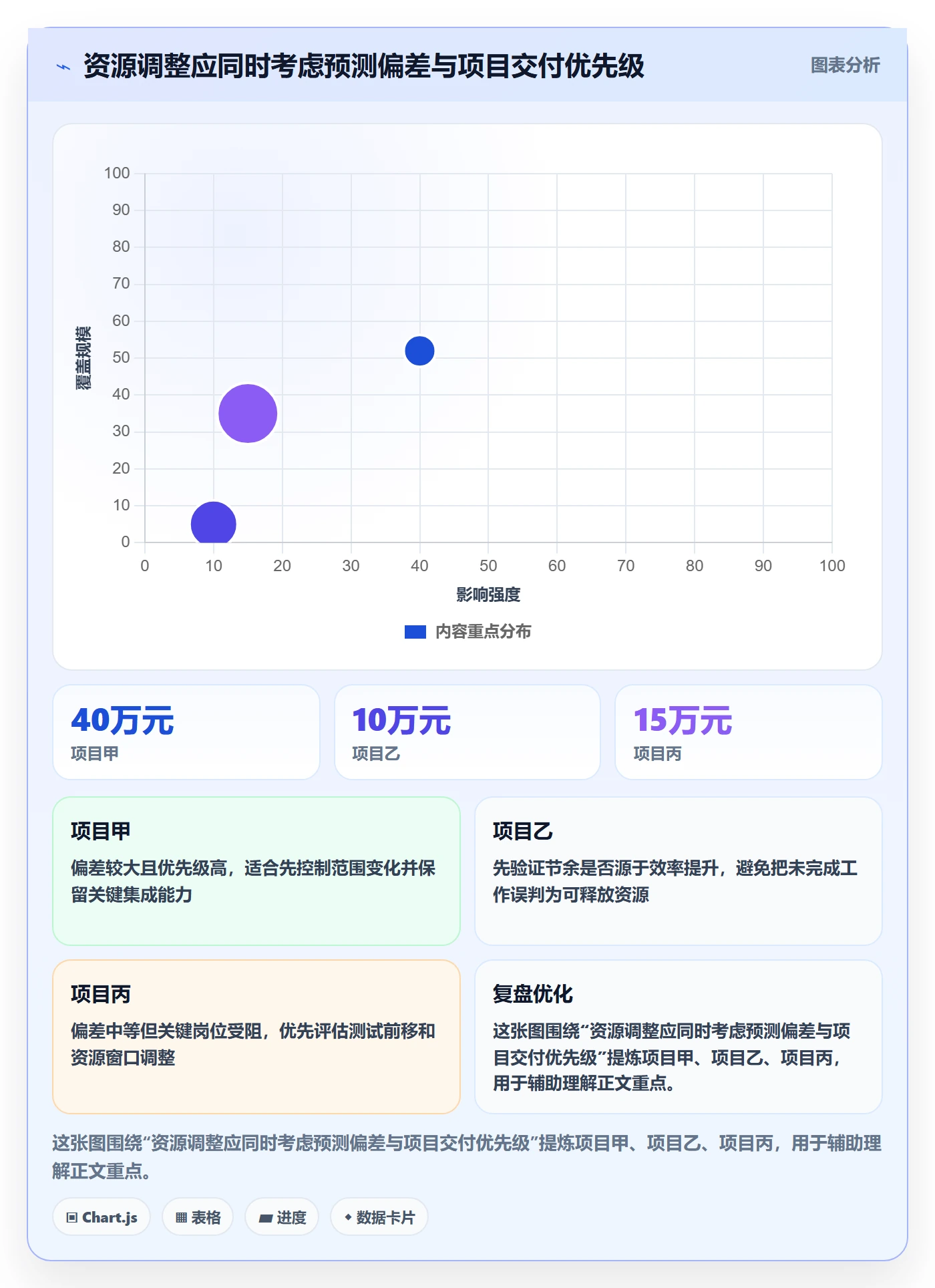
Task: Click the 影响强度 x-axis title
Action: pyautogui.click(x=488, y=595)
